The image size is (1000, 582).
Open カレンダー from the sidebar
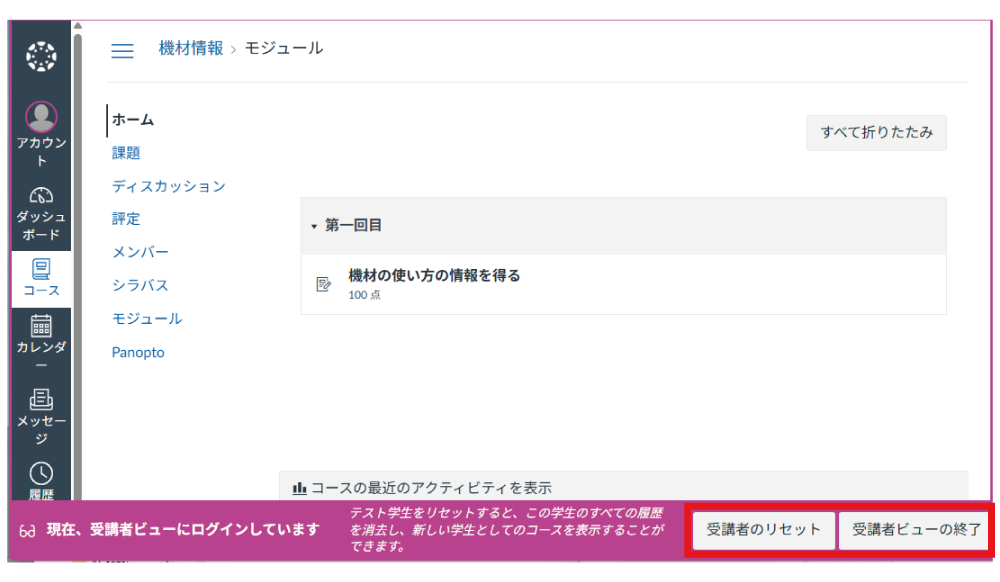[41, 327]
